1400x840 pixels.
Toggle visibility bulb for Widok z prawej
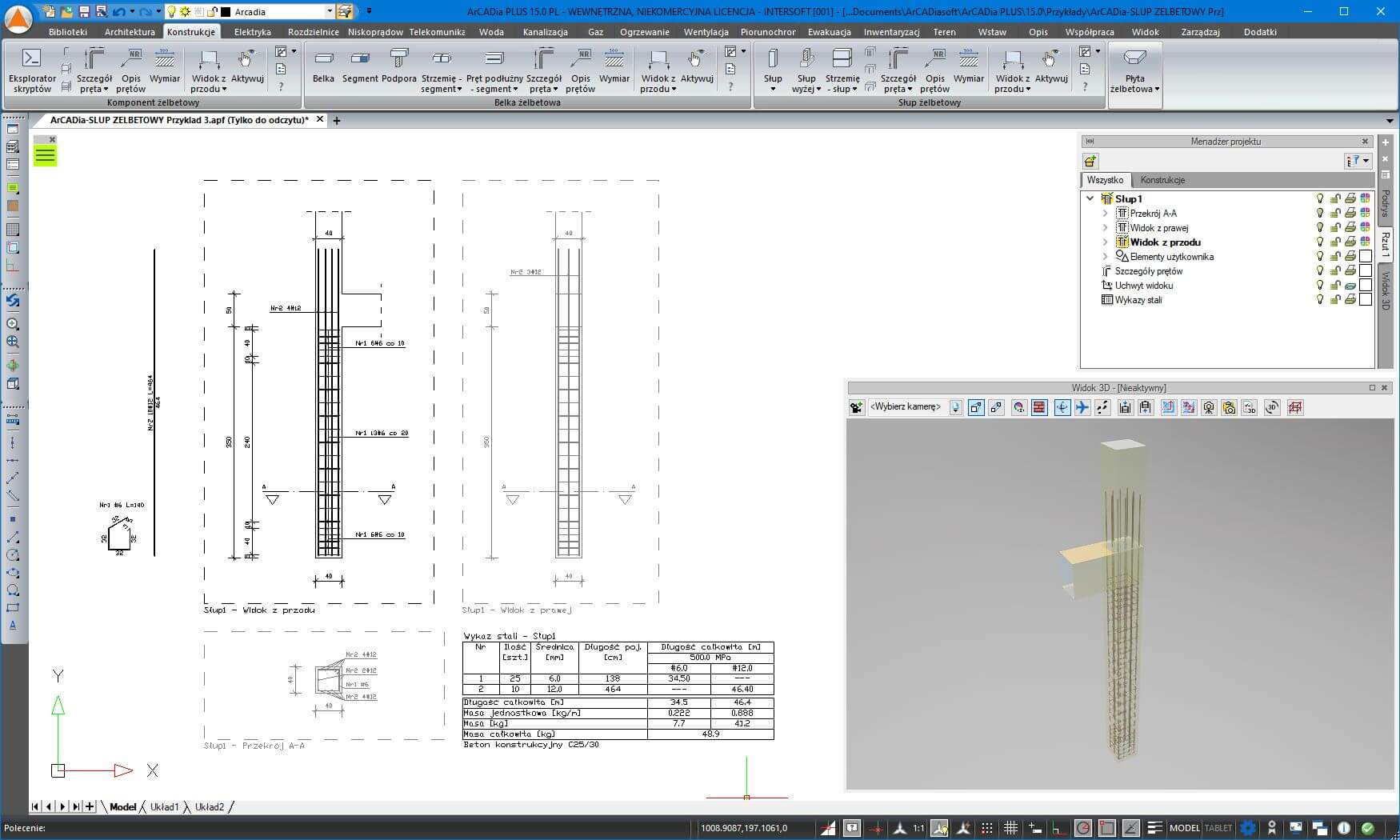pos(1320,227)
